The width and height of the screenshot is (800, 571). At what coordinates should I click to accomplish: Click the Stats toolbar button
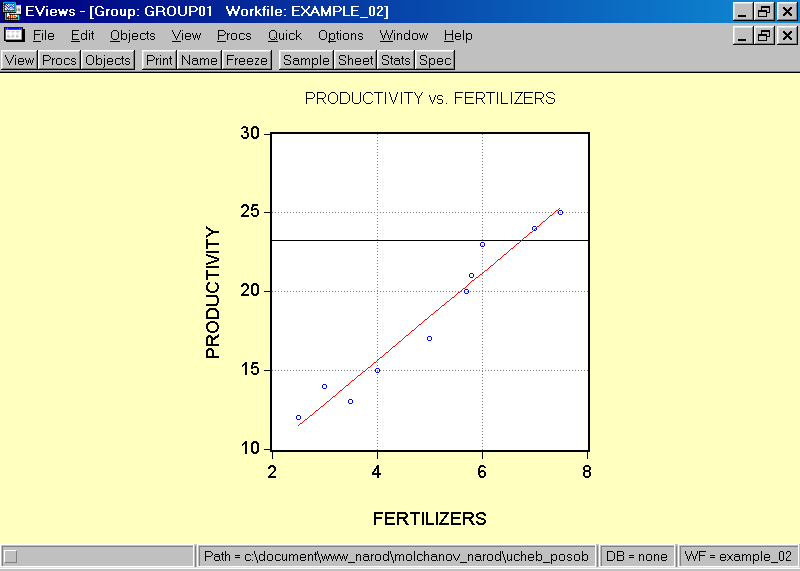point(396,60)
